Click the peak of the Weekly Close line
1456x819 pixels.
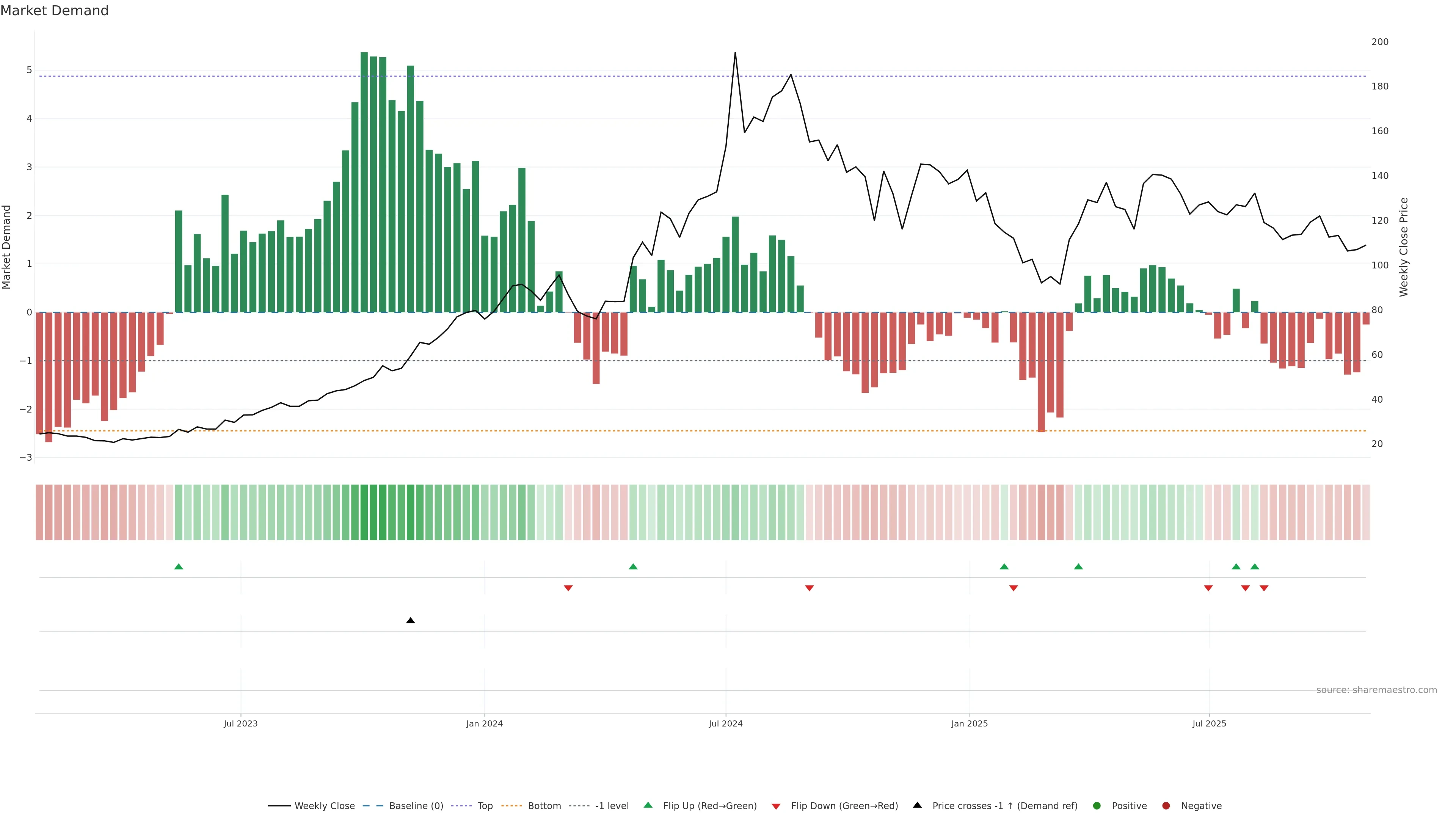pyautogui.click(x=735, y=53)
